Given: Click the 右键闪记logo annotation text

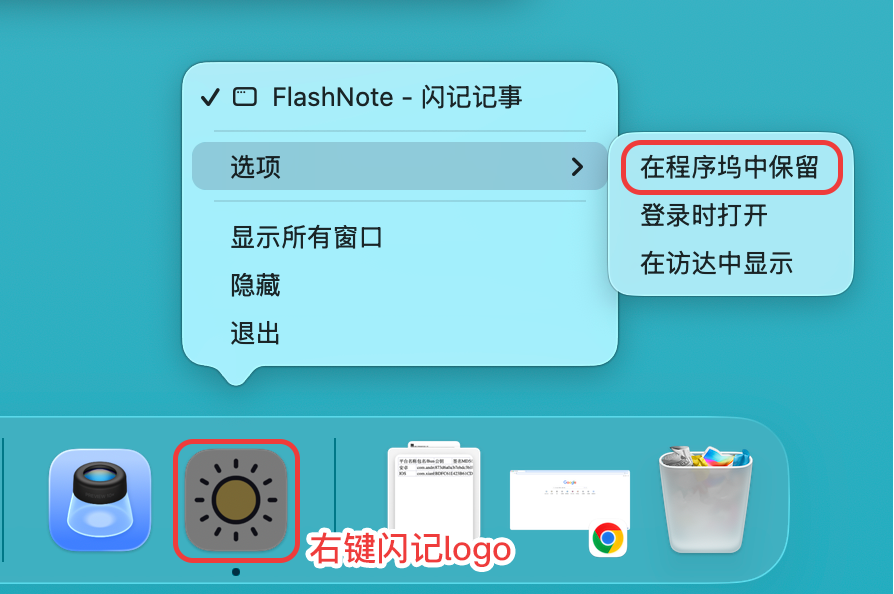Looking at the screenshot, I should (x=411, y=549).
